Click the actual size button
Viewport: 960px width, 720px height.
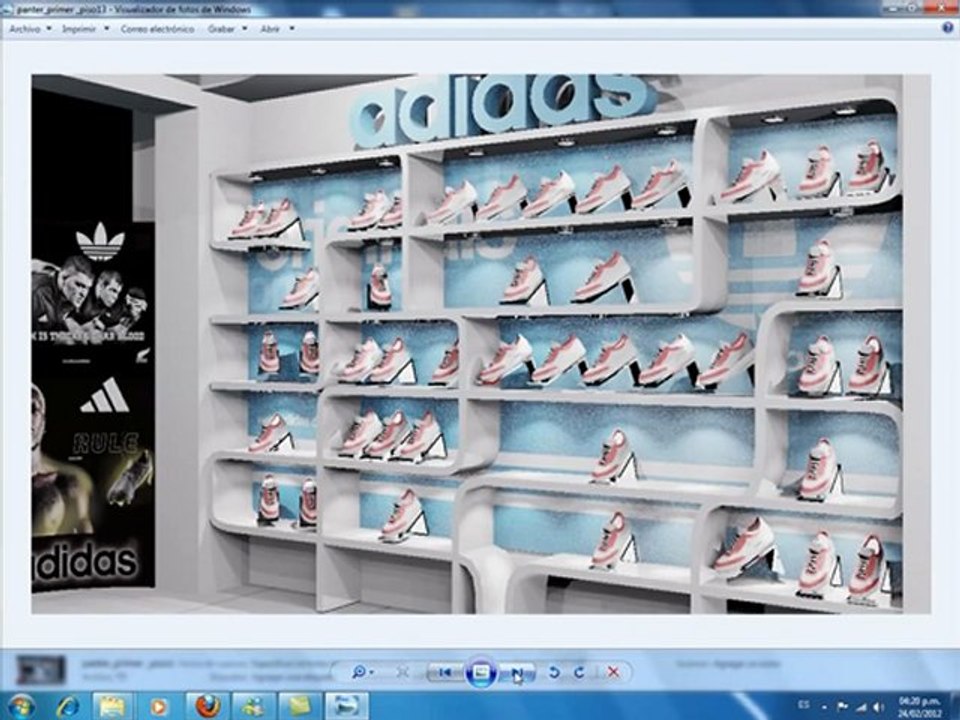[402, 672]
